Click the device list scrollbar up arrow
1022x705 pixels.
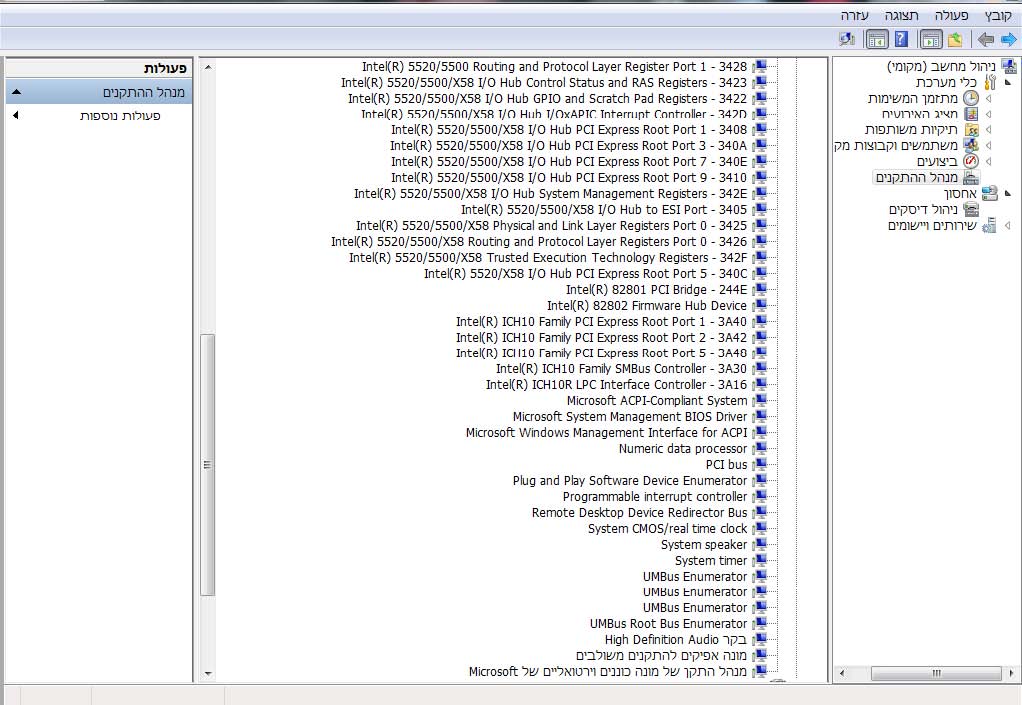coord(207,66)
